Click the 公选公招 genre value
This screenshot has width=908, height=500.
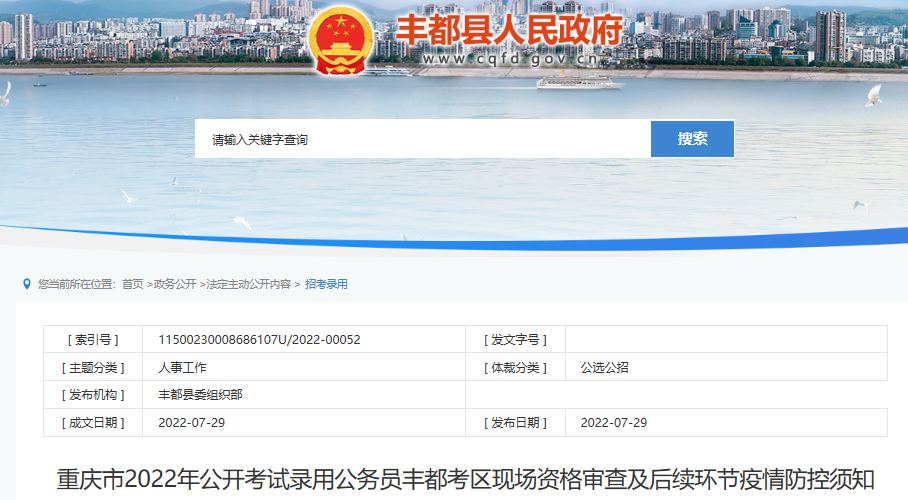[x=605, y=367]
